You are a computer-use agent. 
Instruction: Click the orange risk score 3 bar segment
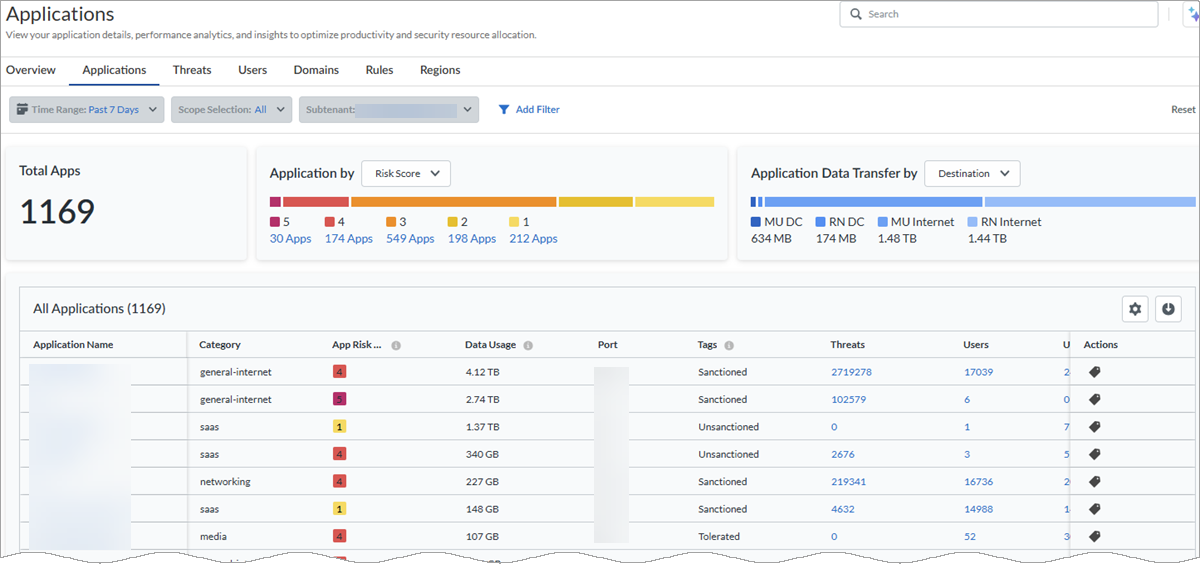(x=453, y=202)
